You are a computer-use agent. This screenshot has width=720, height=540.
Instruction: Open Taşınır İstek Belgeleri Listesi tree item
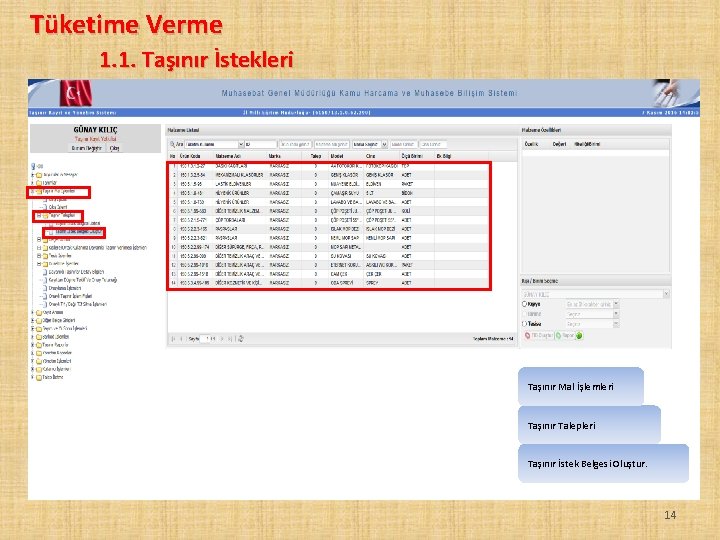pos(78,224)
